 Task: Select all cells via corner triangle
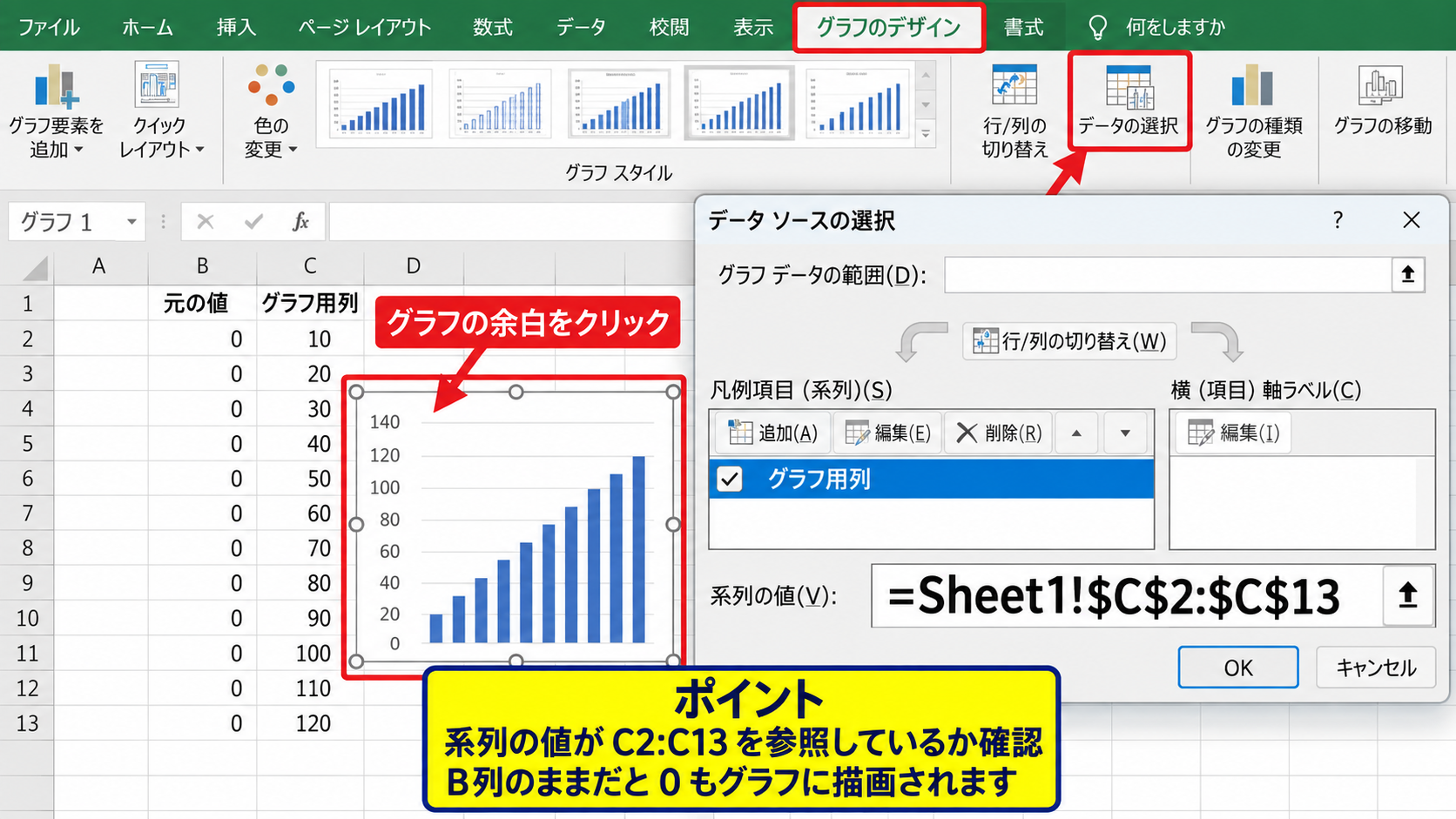(x=35, y=267)
